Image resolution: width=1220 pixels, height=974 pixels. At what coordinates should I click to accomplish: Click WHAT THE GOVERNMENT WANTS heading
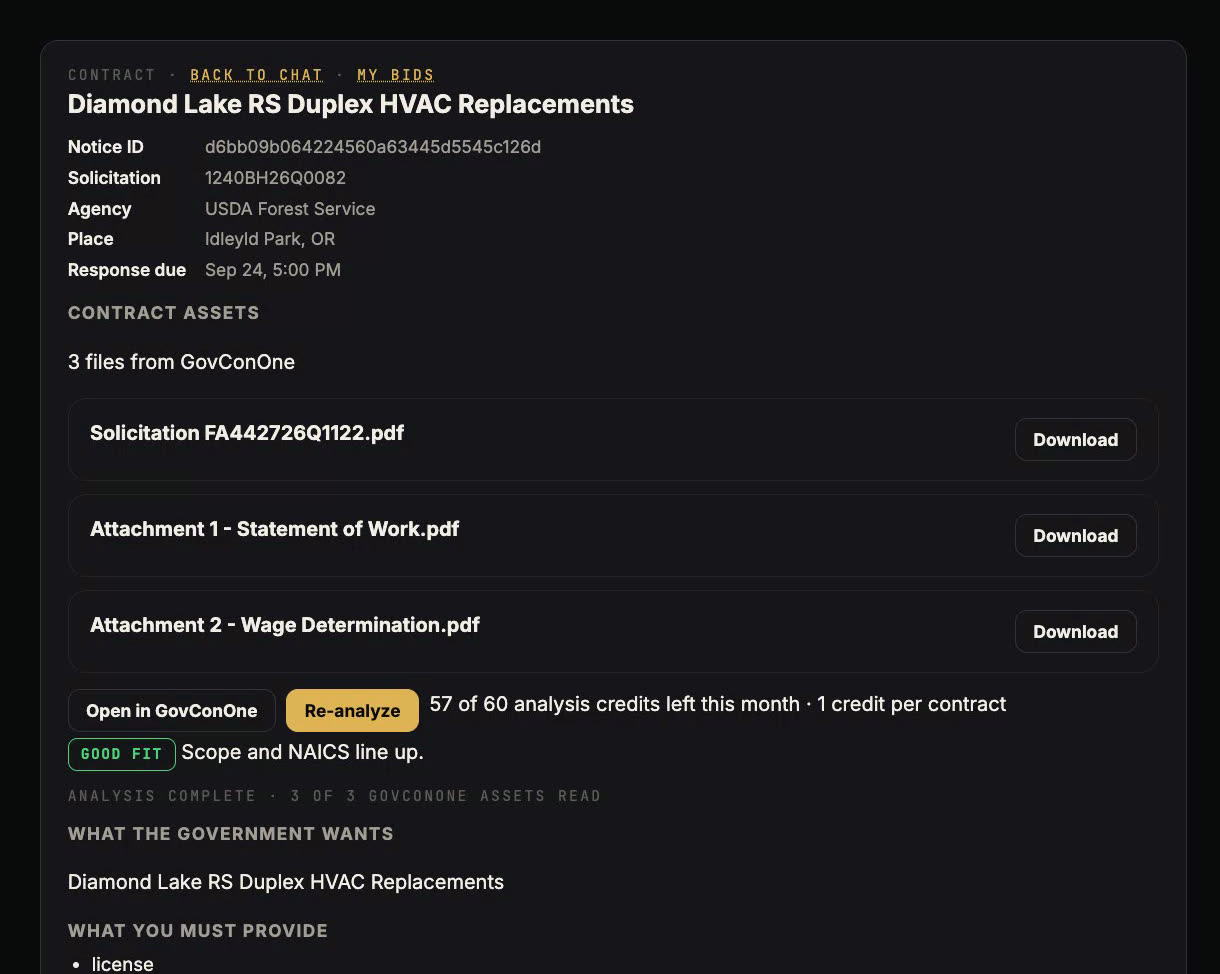[230, 834]
